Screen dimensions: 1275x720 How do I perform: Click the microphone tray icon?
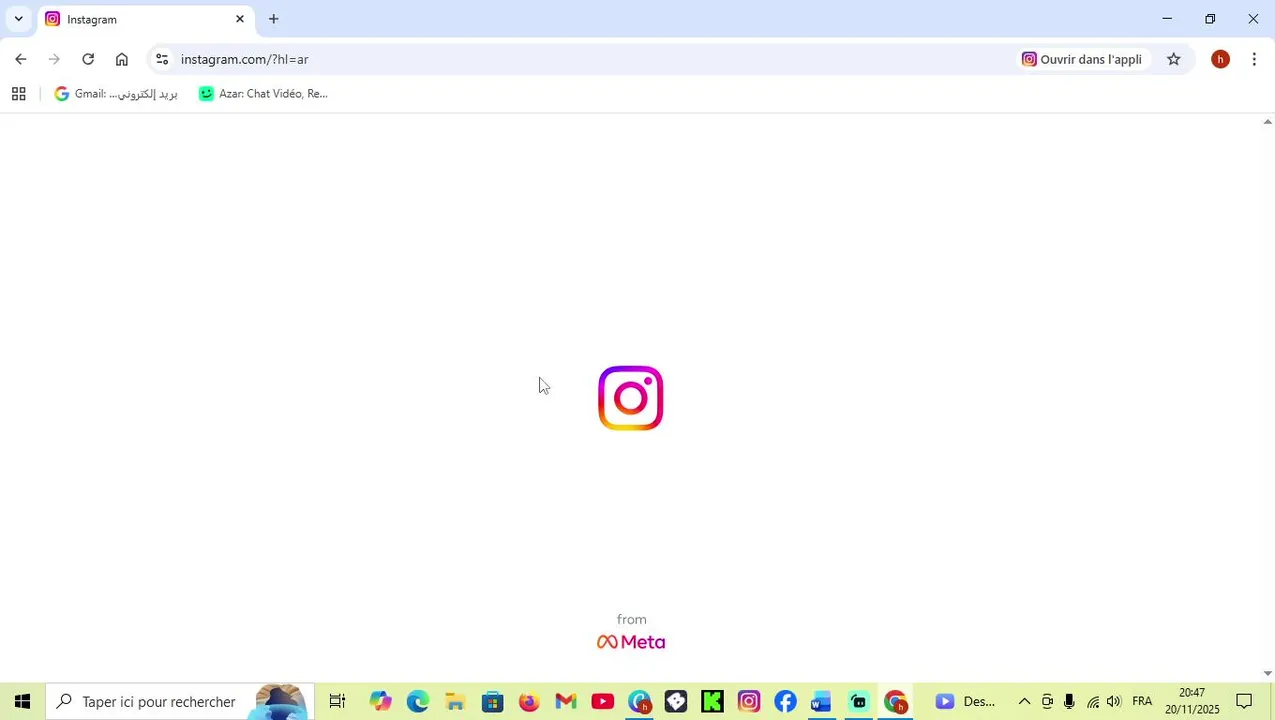[1069, 701]
